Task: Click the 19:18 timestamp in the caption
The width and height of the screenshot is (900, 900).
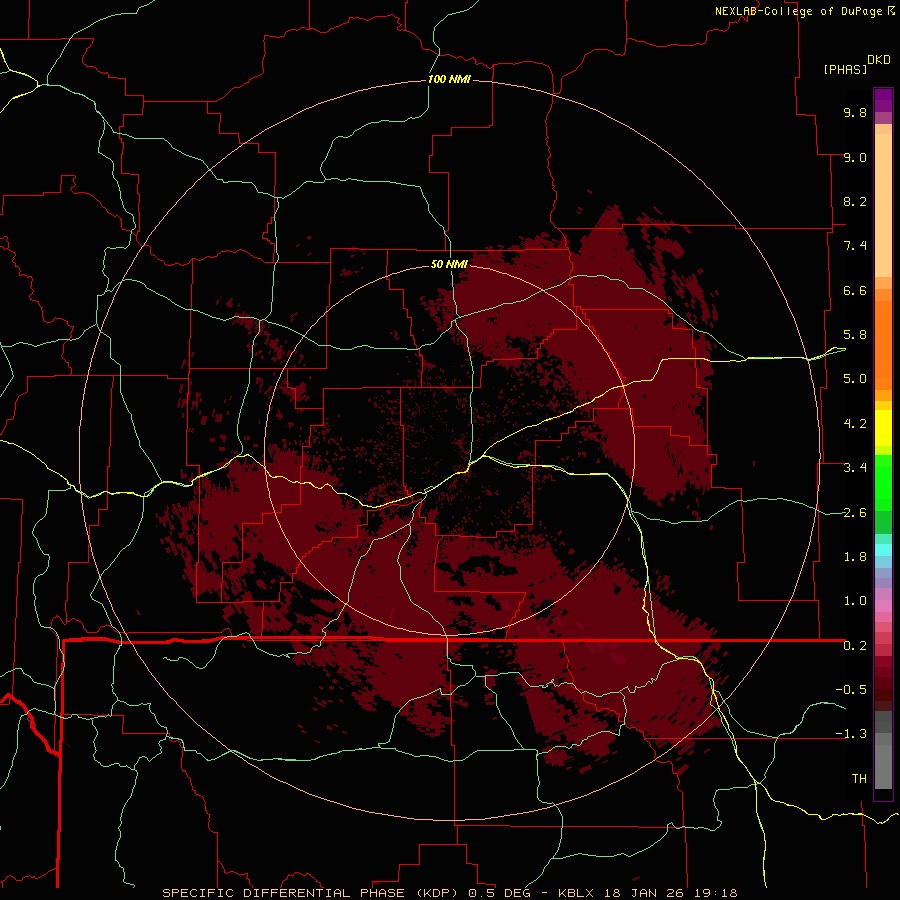Action: (x=717, y=893)
